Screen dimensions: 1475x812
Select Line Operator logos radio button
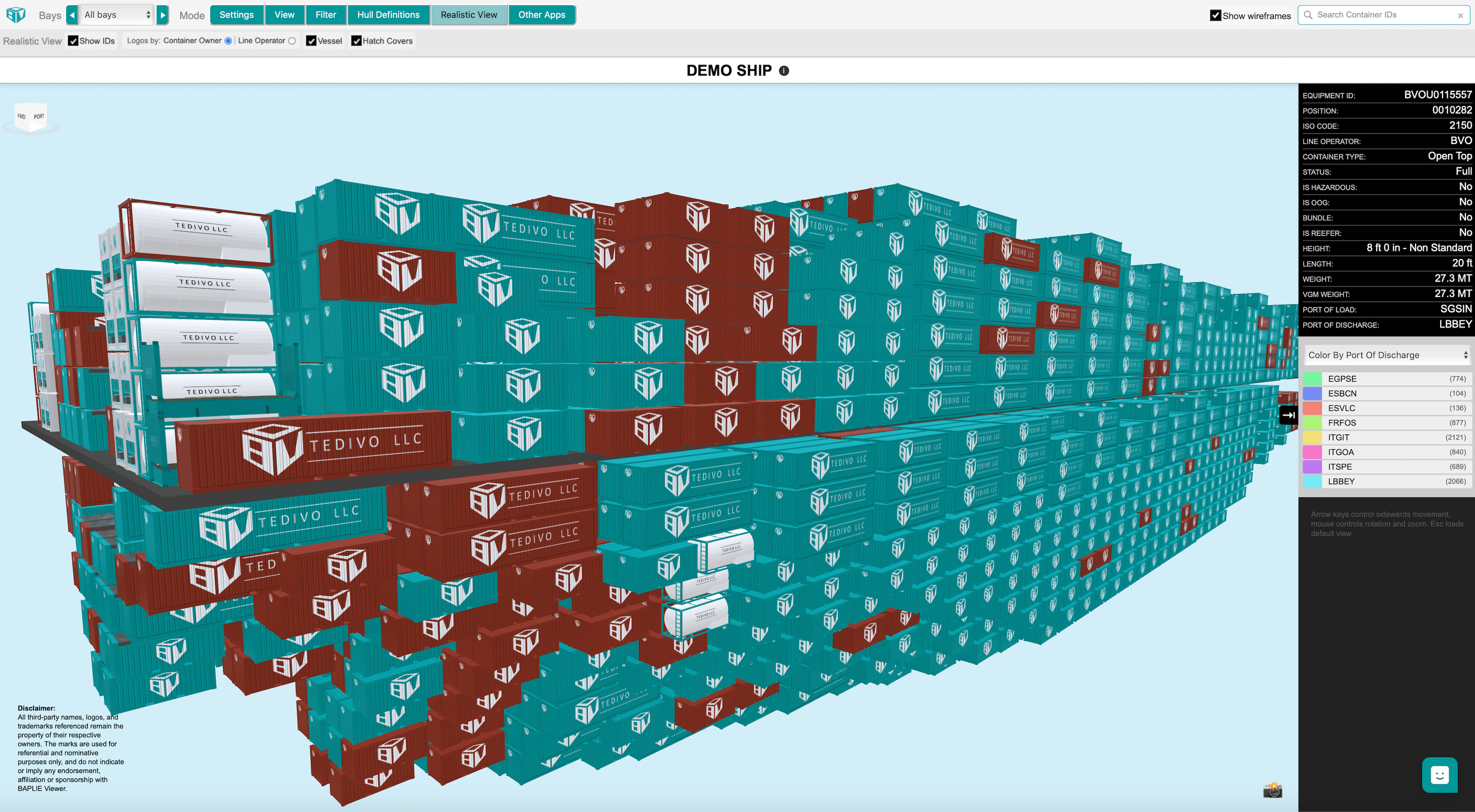click(x=292, y=41)
